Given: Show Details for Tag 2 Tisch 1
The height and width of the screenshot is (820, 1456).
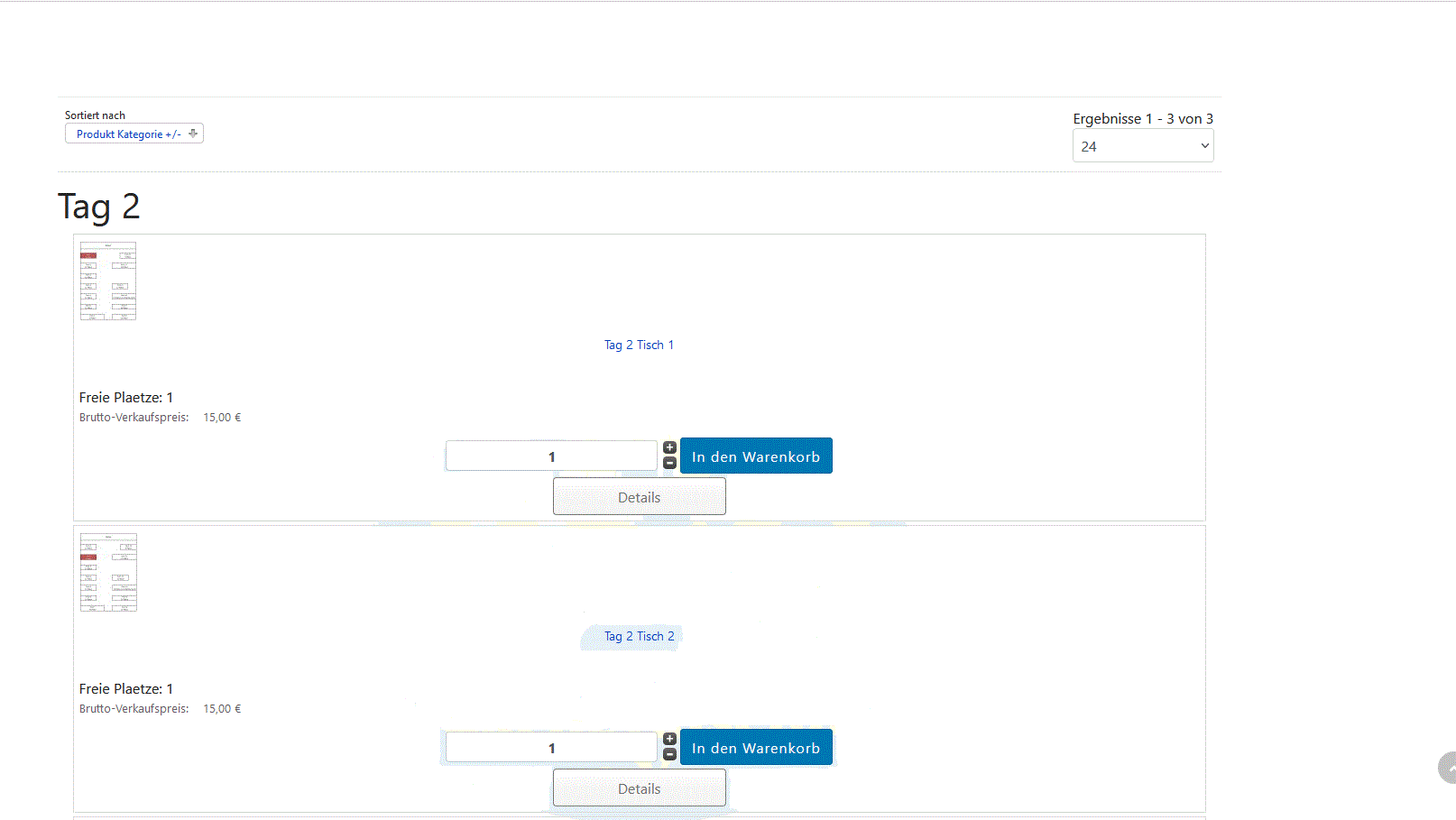Looking at the screenshot, I should click(639, 497).
